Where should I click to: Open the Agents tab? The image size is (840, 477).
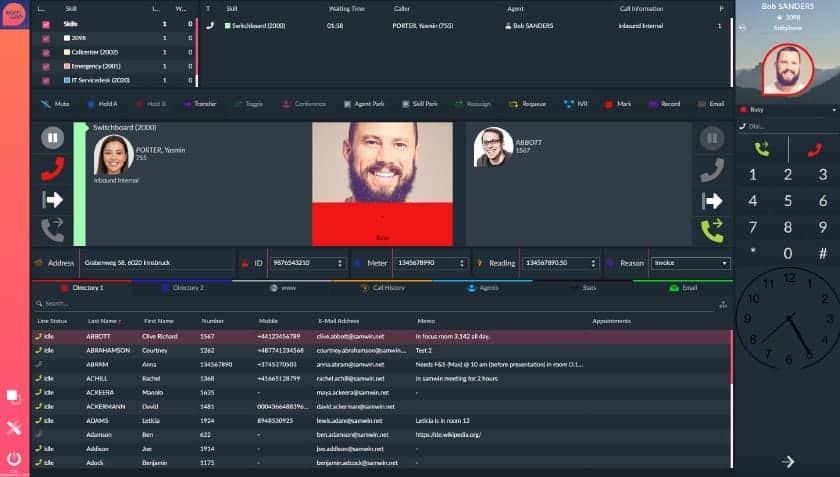coord(483,287)
